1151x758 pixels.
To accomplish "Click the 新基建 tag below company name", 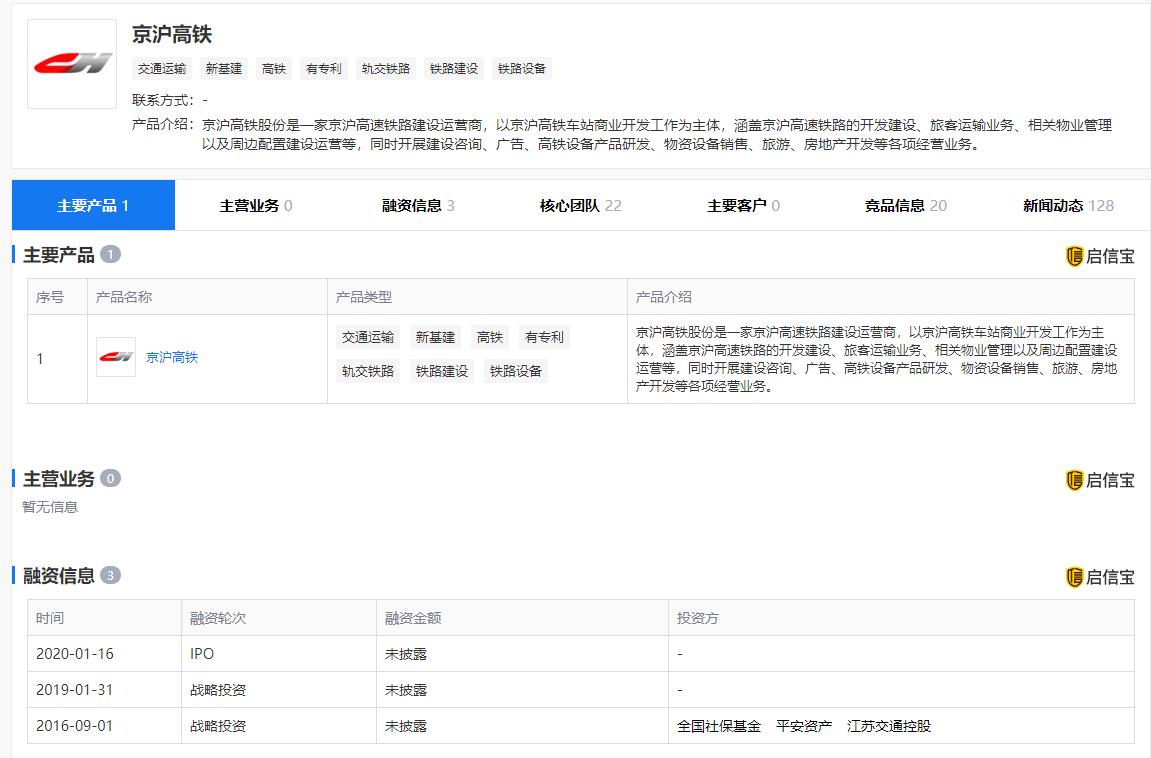I will point(224,68).
